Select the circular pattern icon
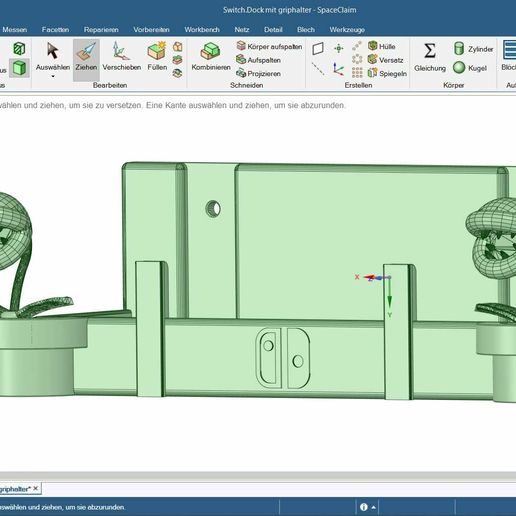Screen dimensions: 516x516 (x=357, y=59)
